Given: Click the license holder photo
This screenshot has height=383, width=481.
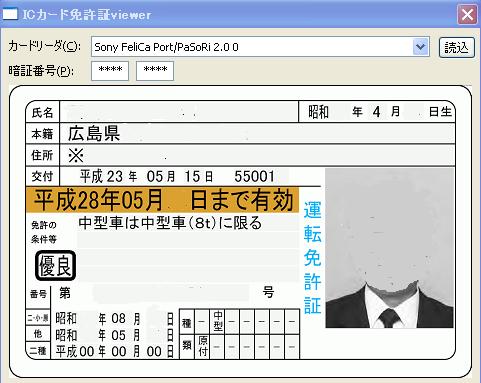Looking at the screenshot, I should click(389, 248).
